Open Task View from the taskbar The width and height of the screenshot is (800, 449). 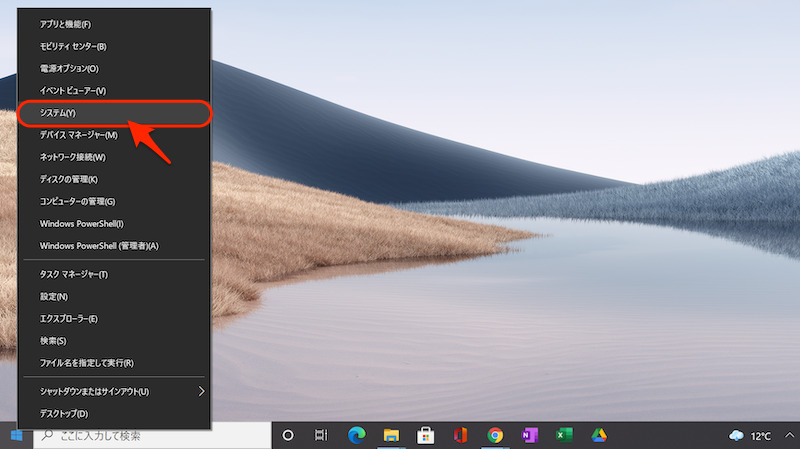[322, 436]
